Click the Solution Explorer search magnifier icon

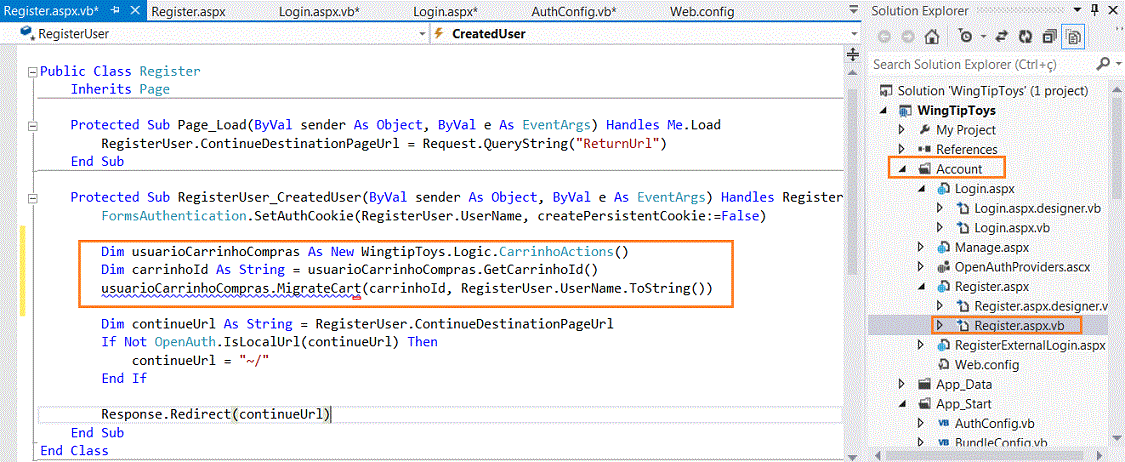click(1102, 64)
